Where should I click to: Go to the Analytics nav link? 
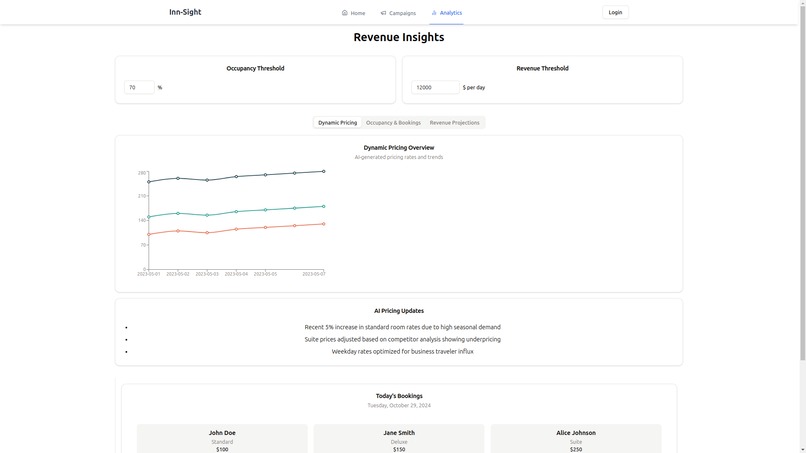pyautogui.click(x=446, y=13)
